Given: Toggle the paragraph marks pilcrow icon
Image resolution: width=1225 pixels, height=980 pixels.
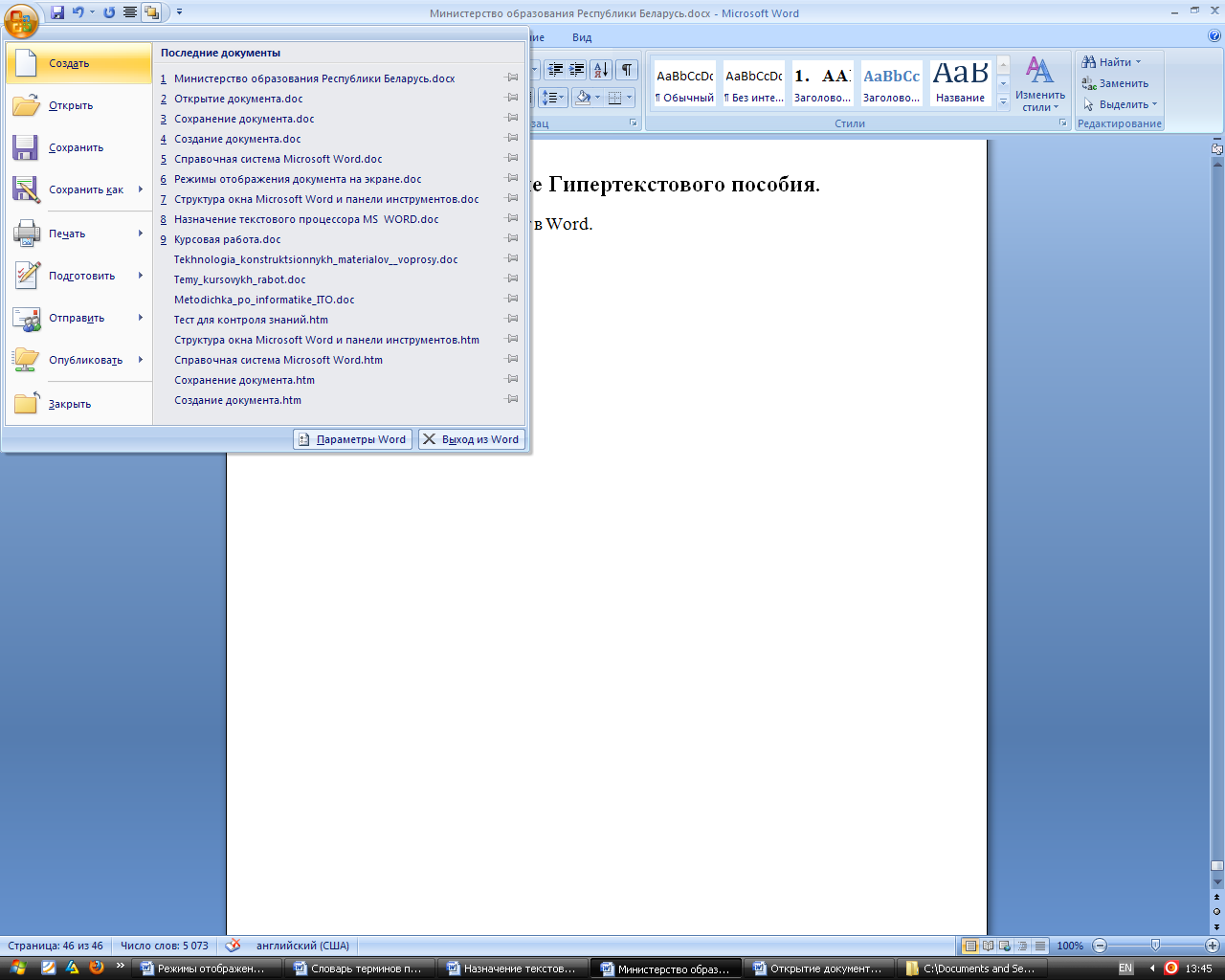Looking at the screenshot, I should [626, 70].
